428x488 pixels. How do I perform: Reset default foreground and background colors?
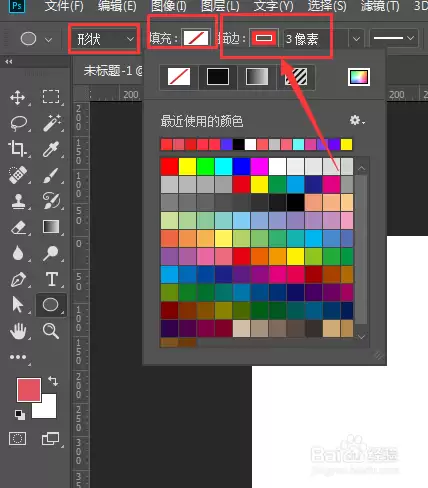[20, 415]
